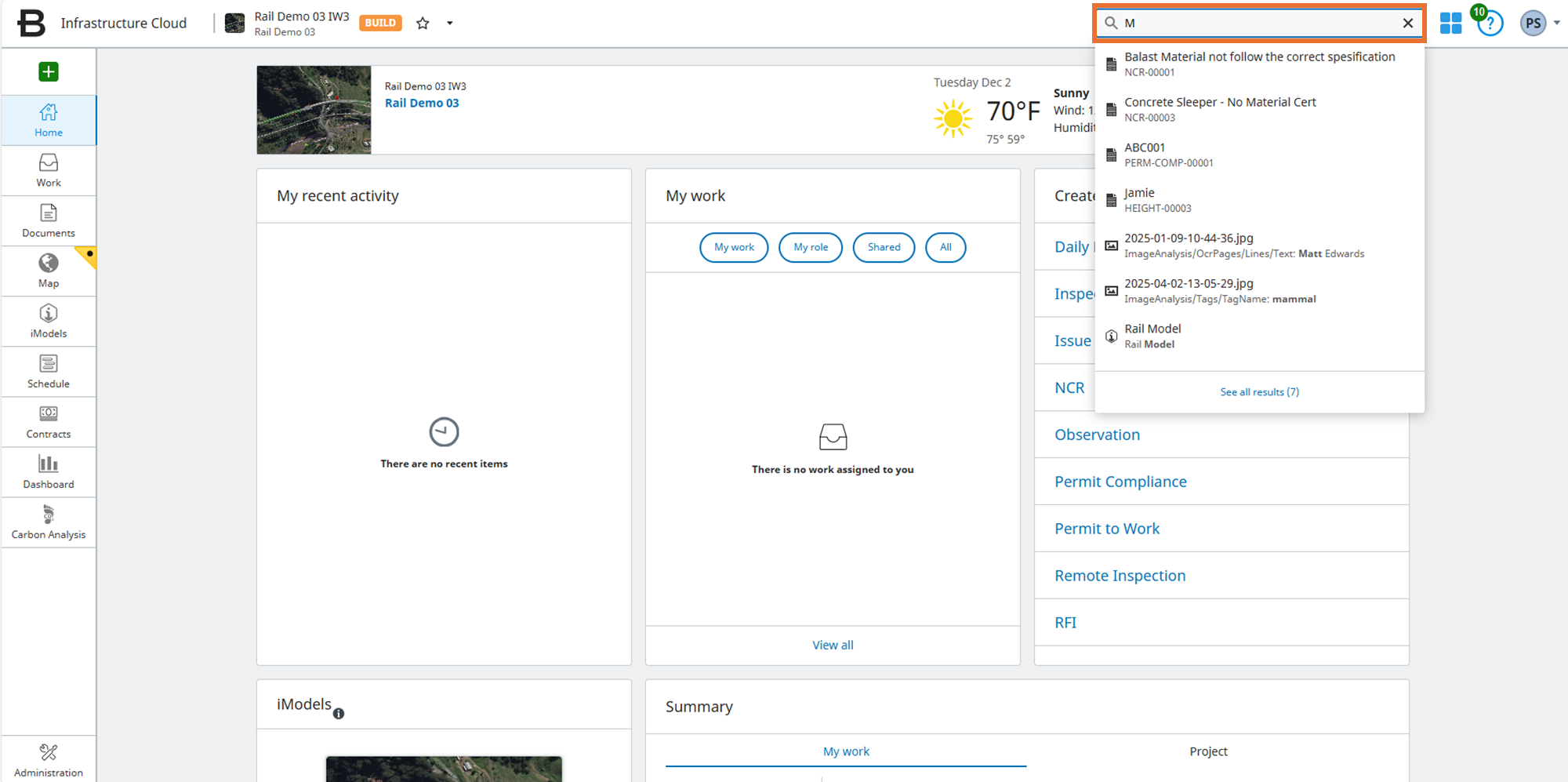Image resolution: width=1568 pixels, height=782 pixels.
Task: Clear the search box with the X
Action: (x=1407, y=23)
